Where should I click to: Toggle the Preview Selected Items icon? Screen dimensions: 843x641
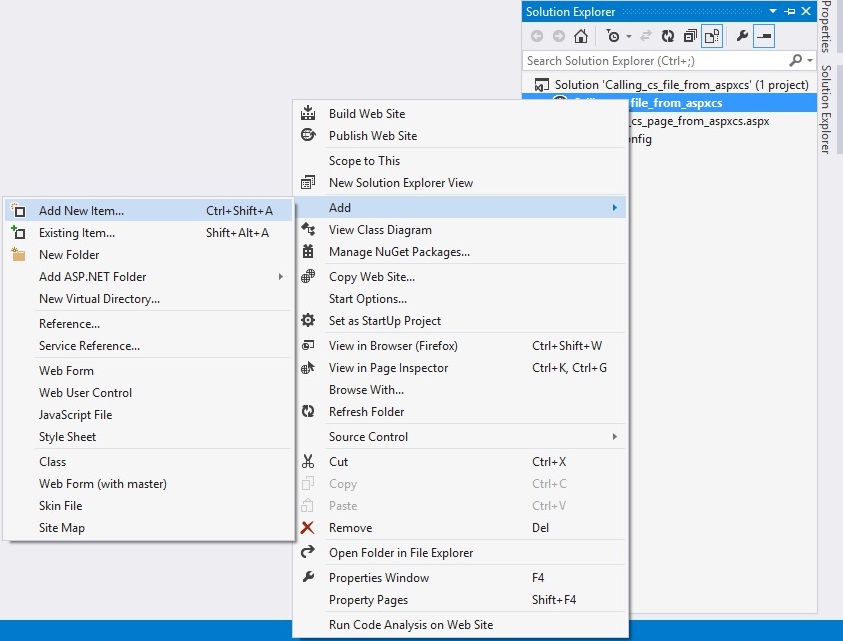pos(763,37)
